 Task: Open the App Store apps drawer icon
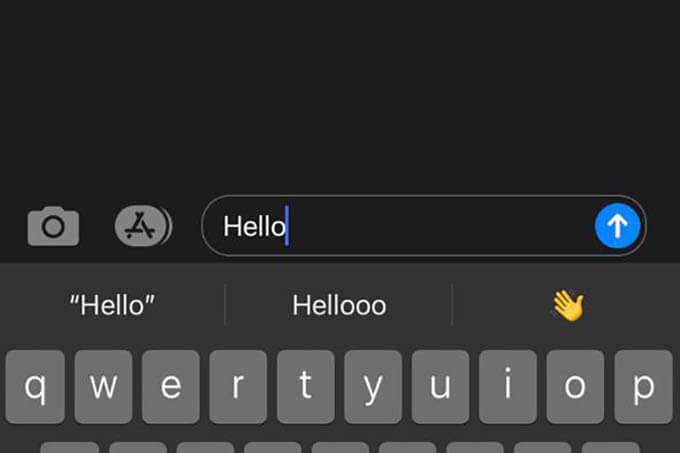(143, 226)
